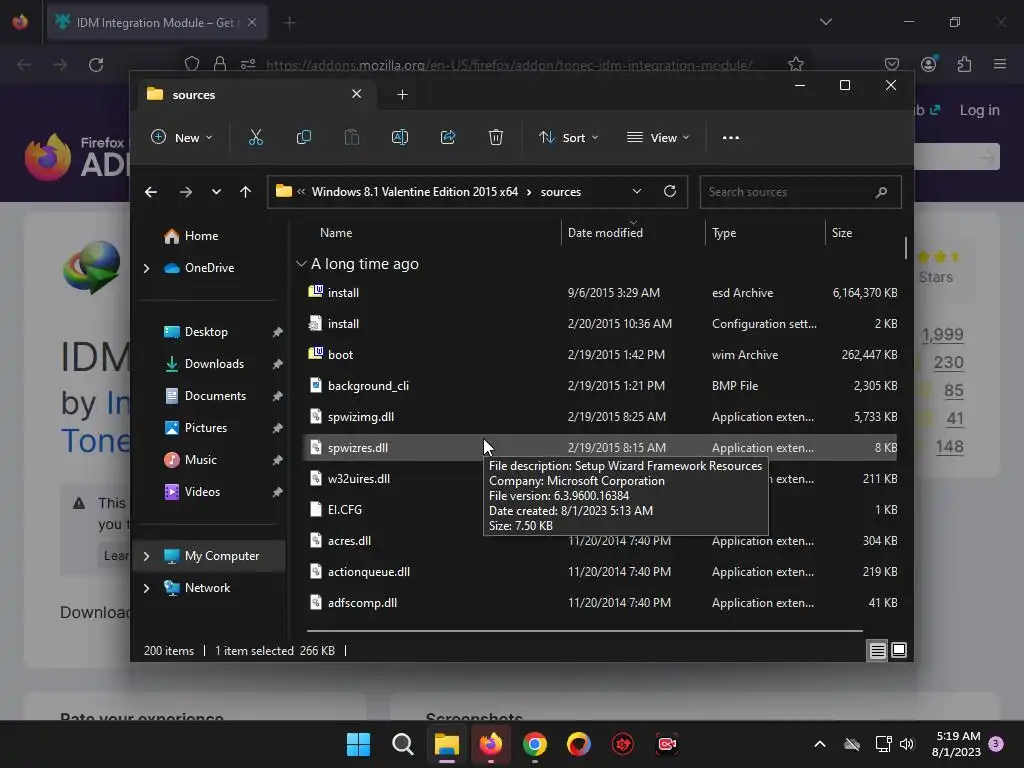Click the Rename icon in Explorer toolbar

(400, 137)
